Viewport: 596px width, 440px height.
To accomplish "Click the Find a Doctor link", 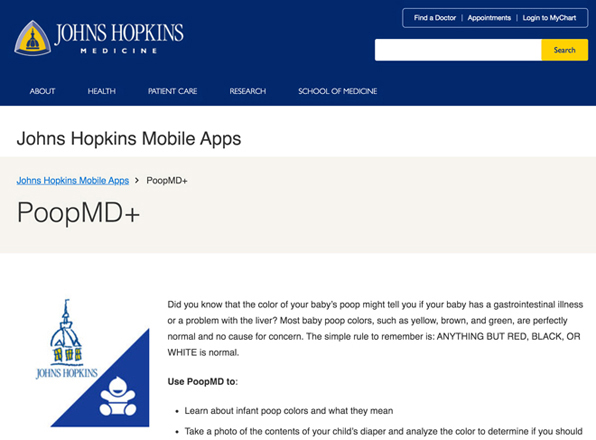I will coord(435,18).
